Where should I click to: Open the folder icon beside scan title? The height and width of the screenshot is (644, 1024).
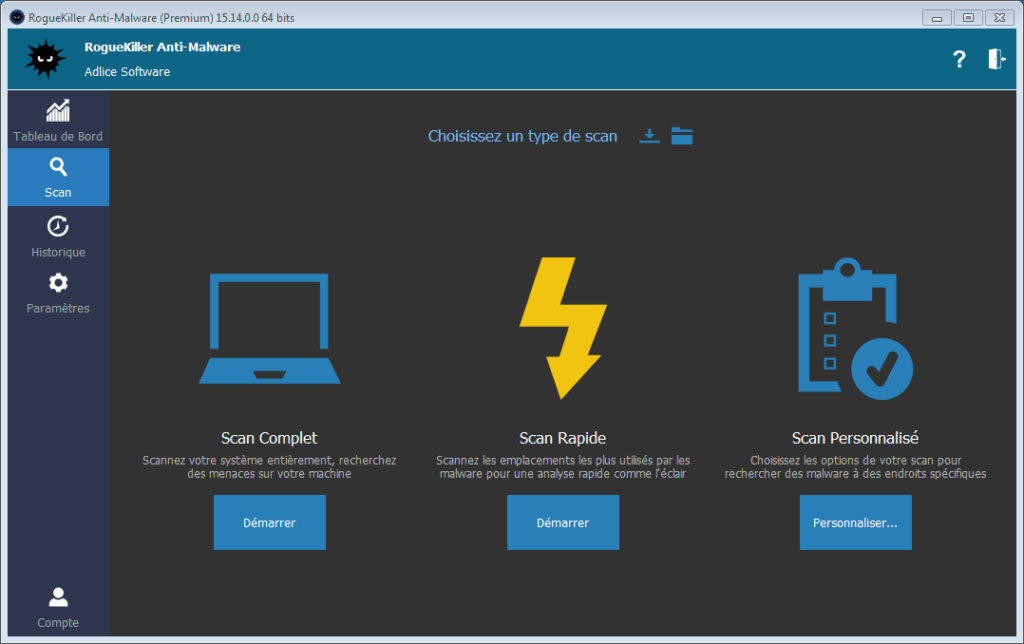(682, 136)
